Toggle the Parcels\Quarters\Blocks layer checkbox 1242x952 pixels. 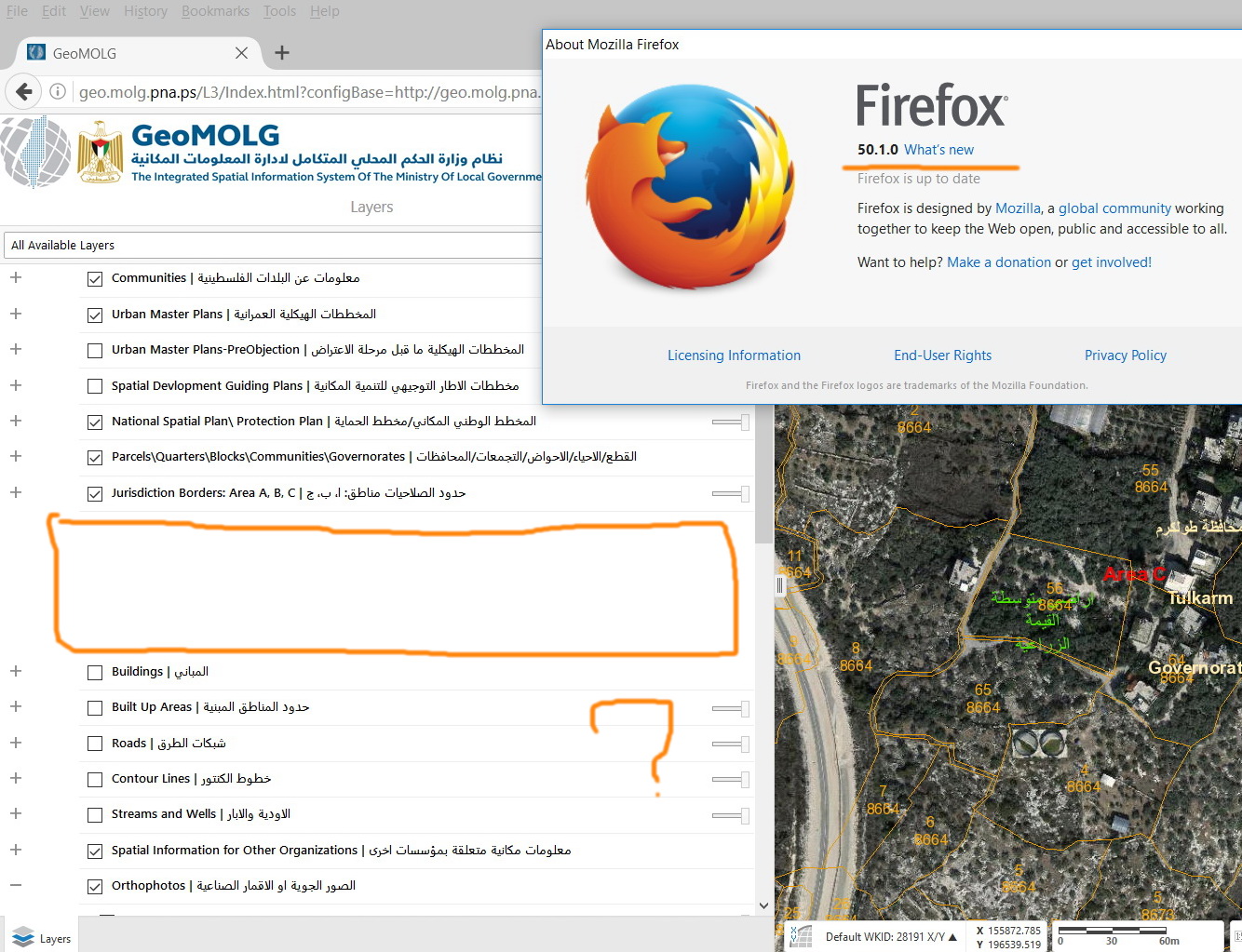pyautogui.click(x=95, y=457)
